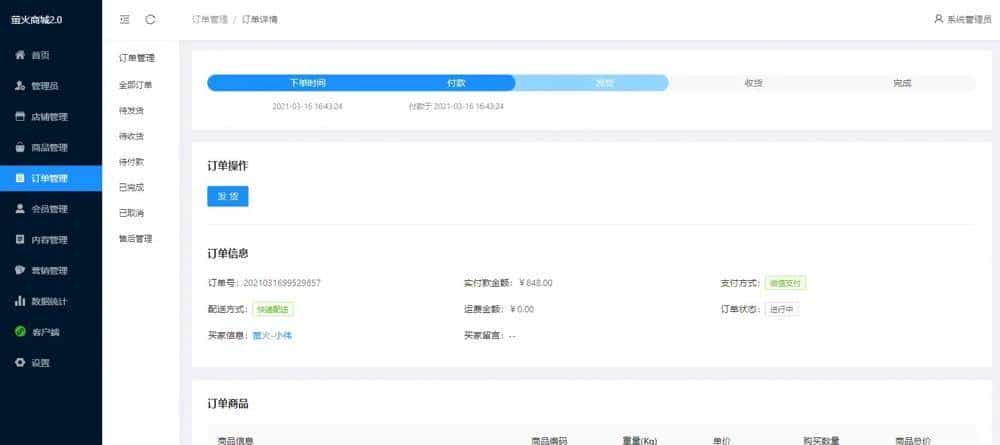Click the 进行中 order status tag
The width and height of the screenshot is (1000, 445).
click(782, 309)
